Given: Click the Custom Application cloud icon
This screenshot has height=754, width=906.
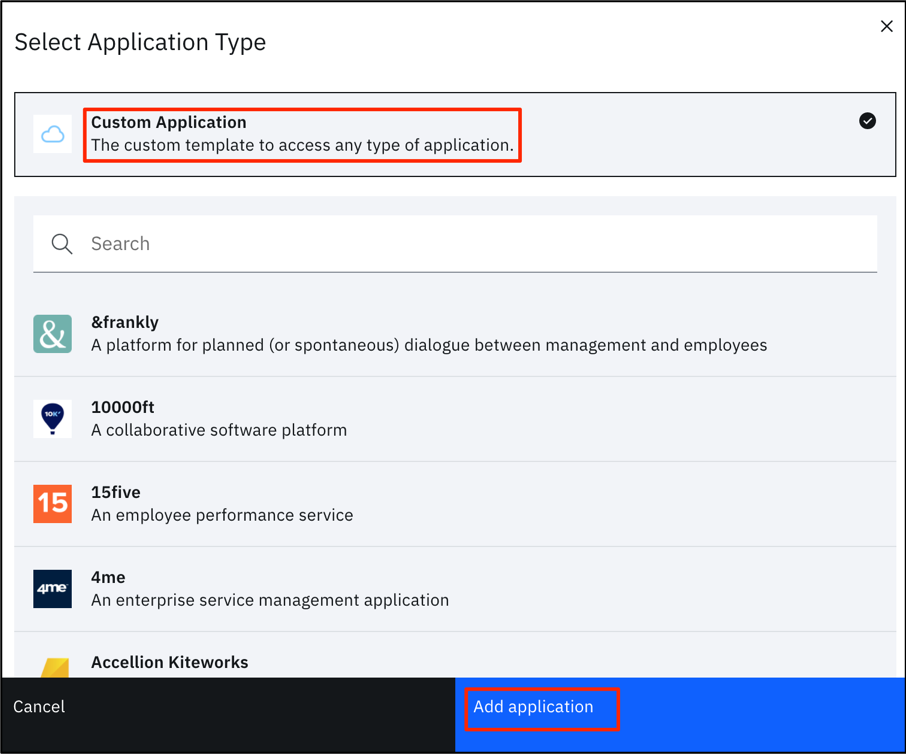Looking at the screenshot, I should (53, 134).
